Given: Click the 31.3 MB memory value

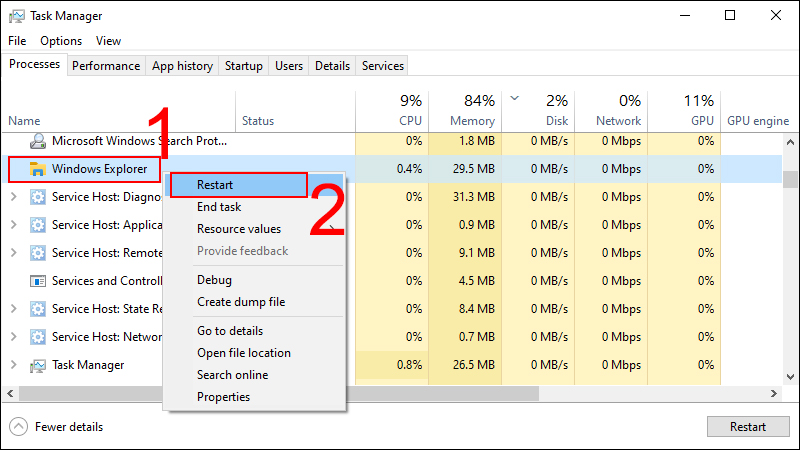Looking at the screenshot, I should pos(473,197).
